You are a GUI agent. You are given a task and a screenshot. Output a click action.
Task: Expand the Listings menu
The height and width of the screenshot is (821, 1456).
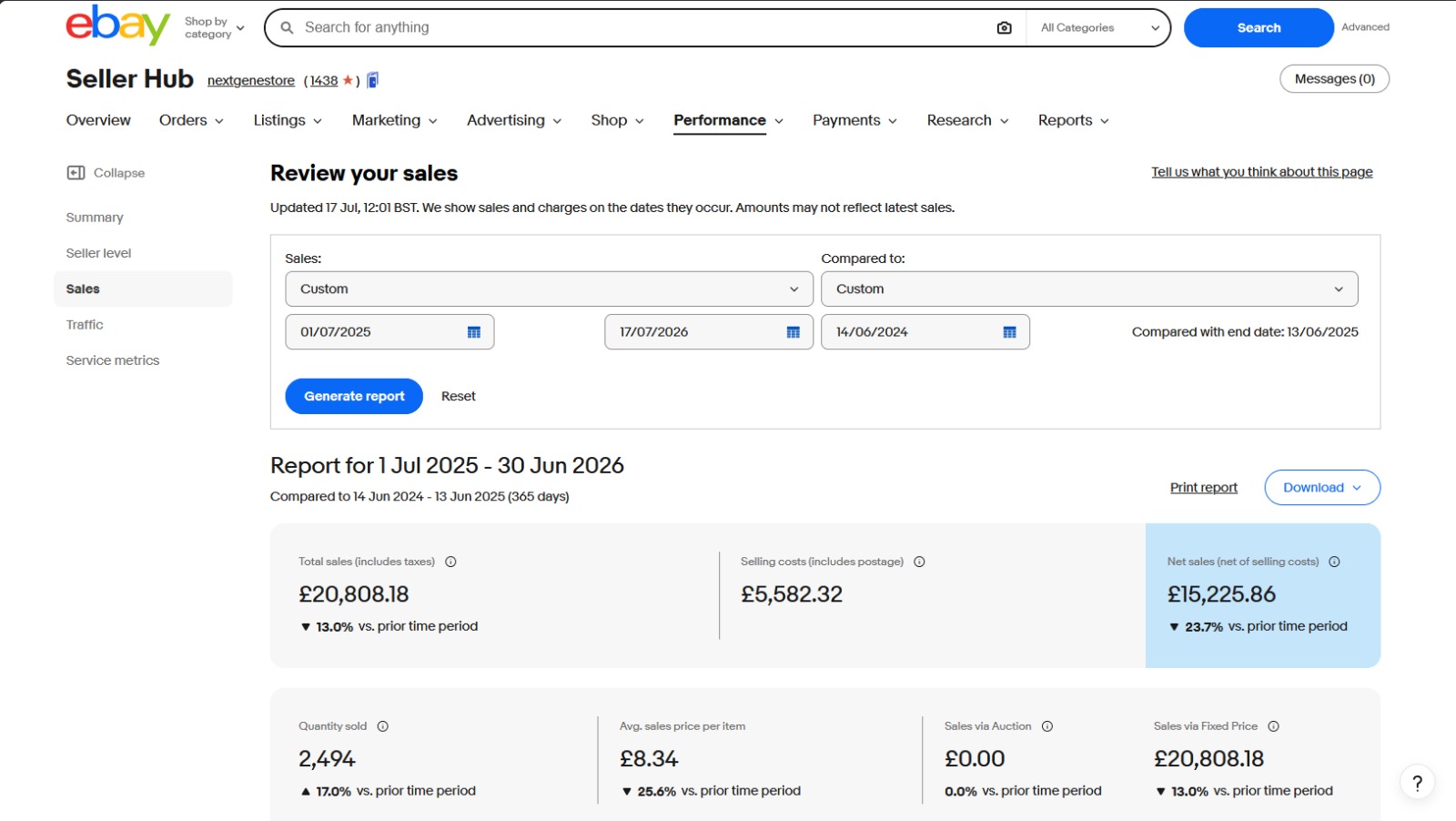(288, 120)
